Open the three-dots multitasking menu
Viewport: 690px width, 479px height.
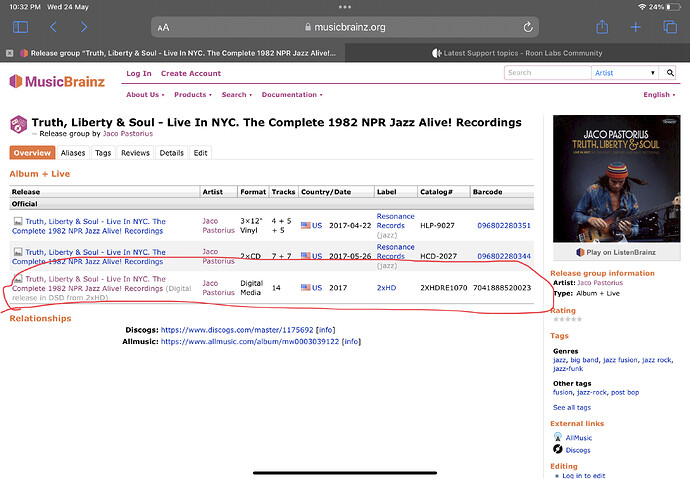pyautogui.click(x=345, y=7)
